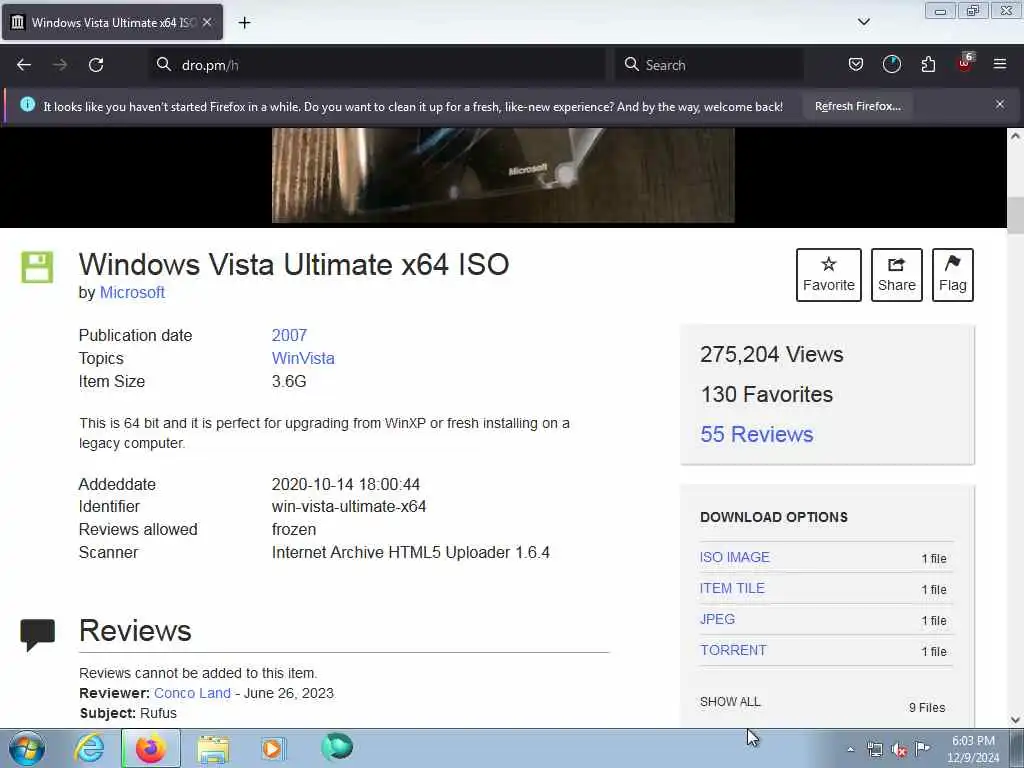The width and height of the screenshot is (1024, 768).
Task: Click the item preview image thumbnail
Action: click(x=503, y=175)
